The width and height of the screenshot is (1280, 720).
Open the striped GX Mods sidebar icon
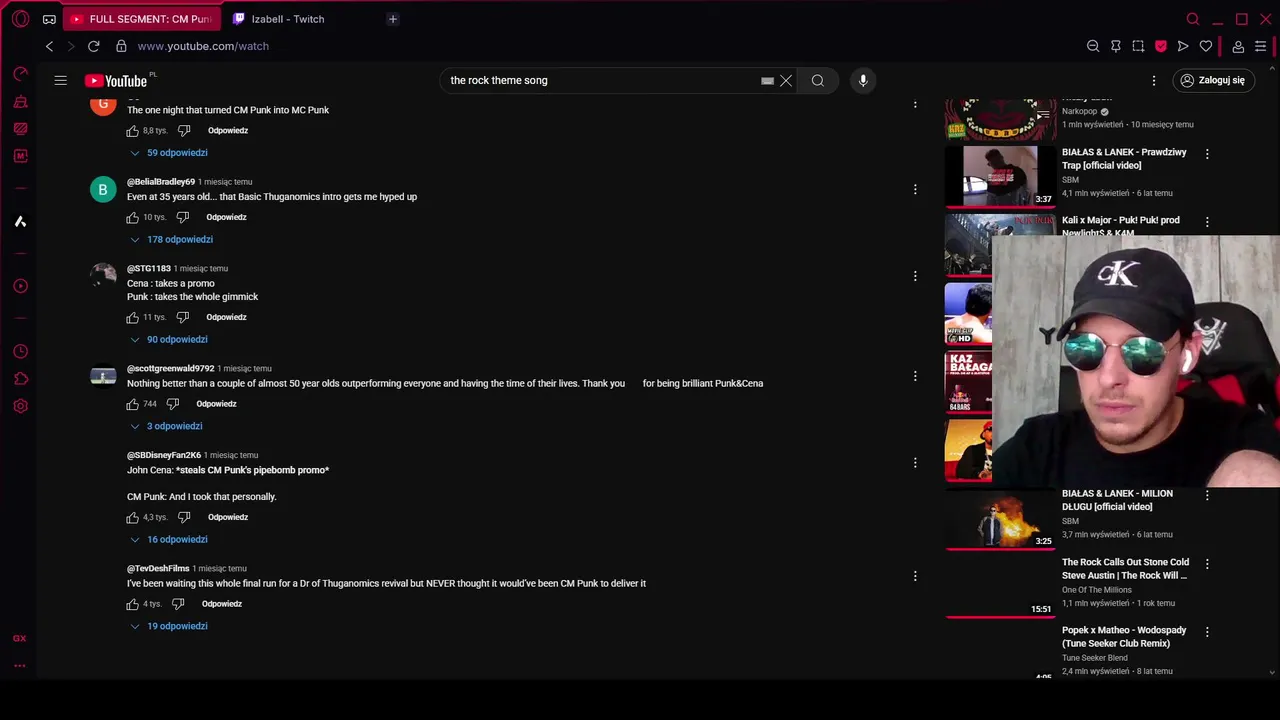pos(20,129)
